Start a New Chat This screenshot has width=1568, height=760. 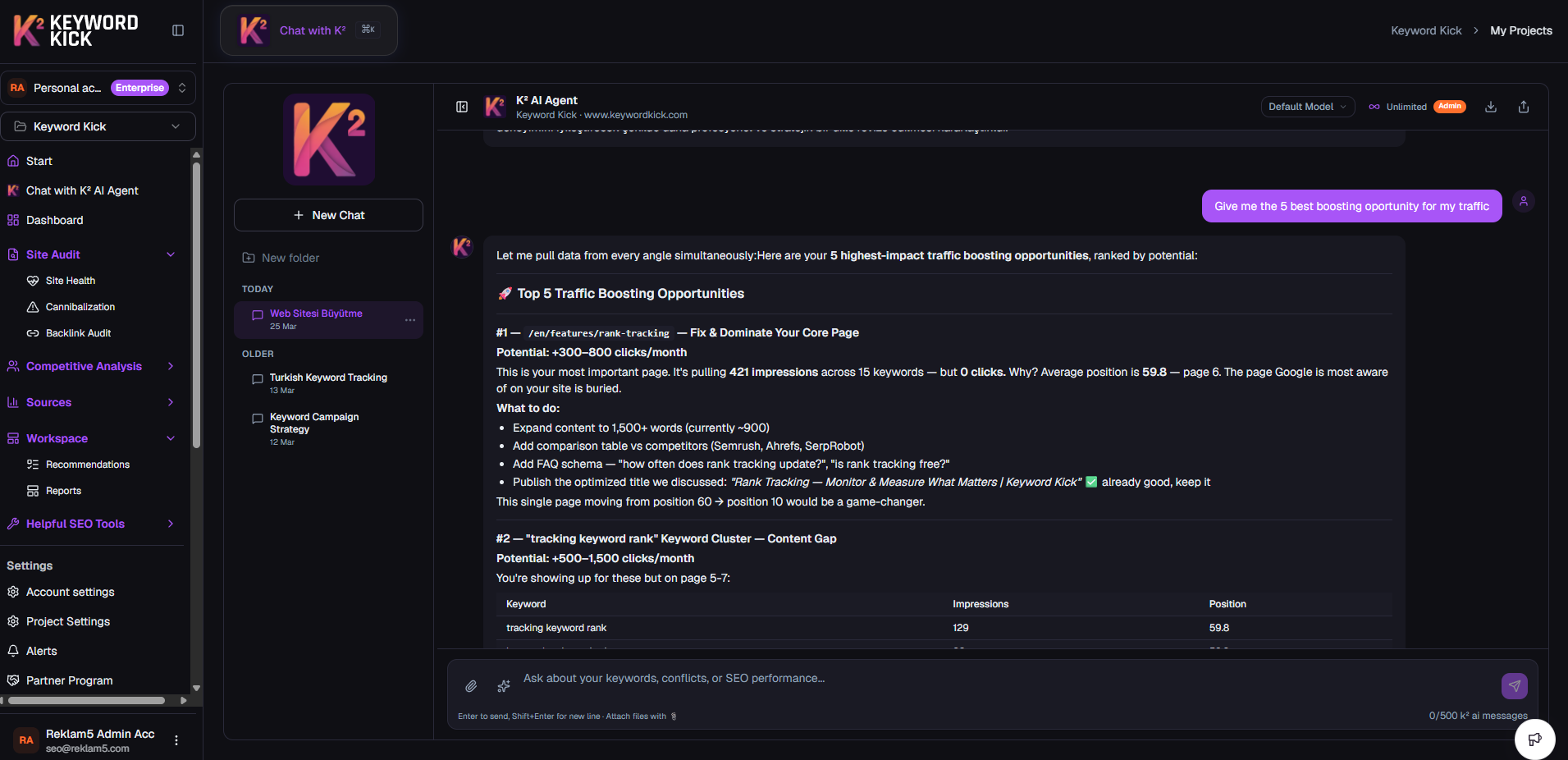coord(328,215)
